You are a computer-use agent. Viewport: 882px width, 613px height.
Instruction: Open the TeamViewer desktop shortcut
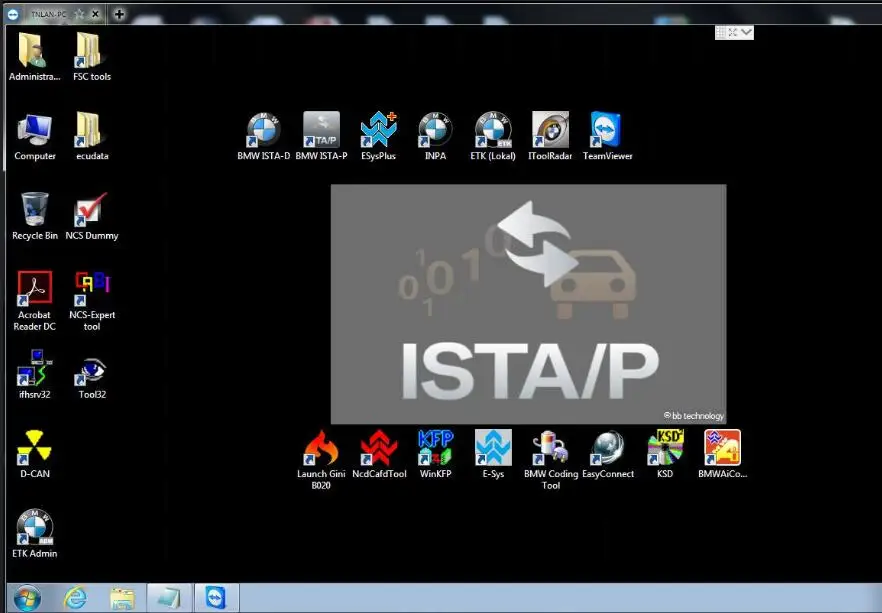[x=607, y=137]
